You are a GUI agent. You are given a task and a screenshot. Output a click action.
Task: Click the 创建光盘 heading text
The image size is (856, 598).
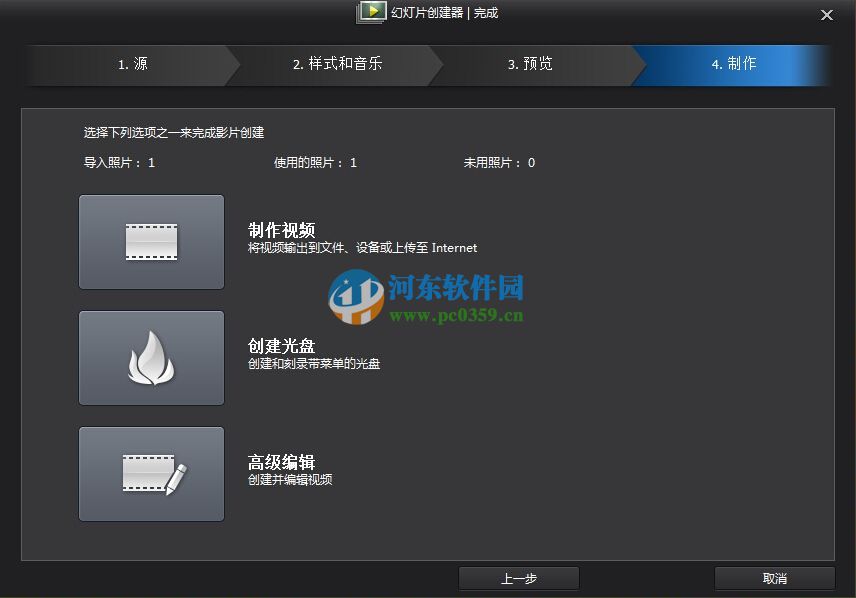pos(280,345)
